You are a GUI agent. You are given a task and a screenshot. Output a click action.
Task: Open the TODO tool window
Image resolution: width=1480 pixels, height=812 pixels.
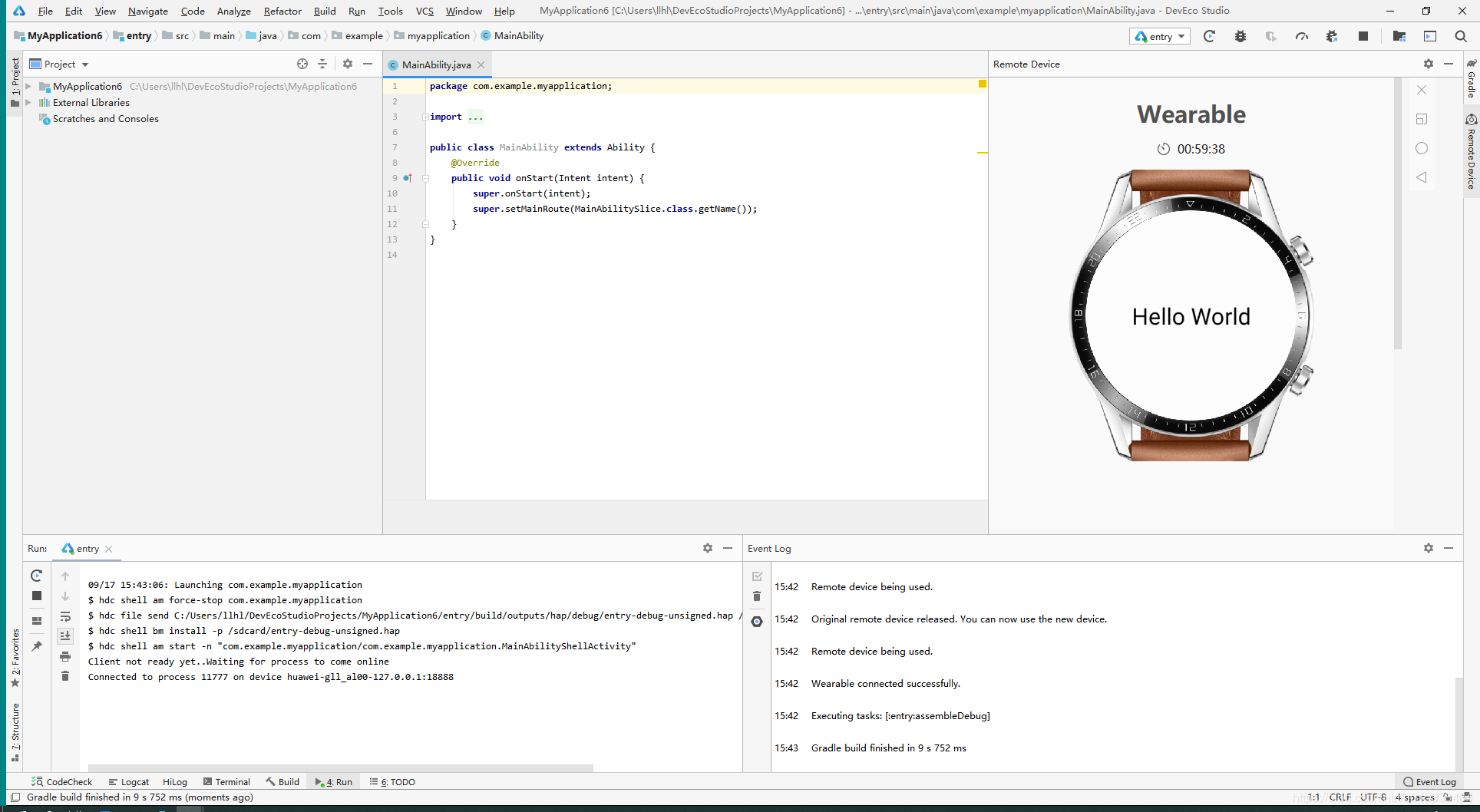(x=392, y=782)
